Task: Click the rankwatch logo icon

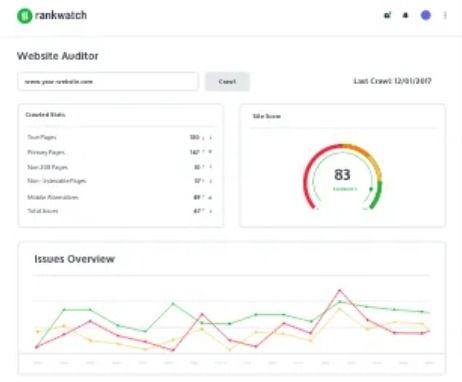Action: 24,16
